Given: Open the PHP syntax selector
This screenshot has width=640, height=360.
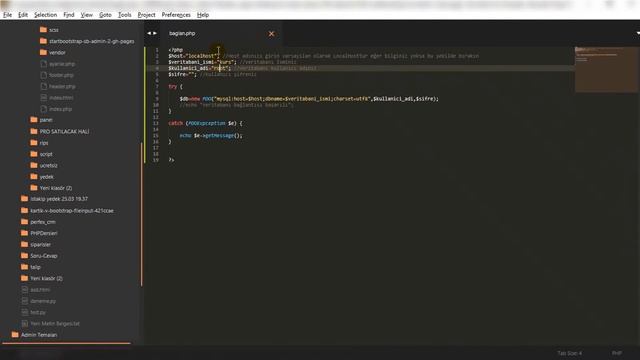Looking at the screenshot, I should point(617,353).
